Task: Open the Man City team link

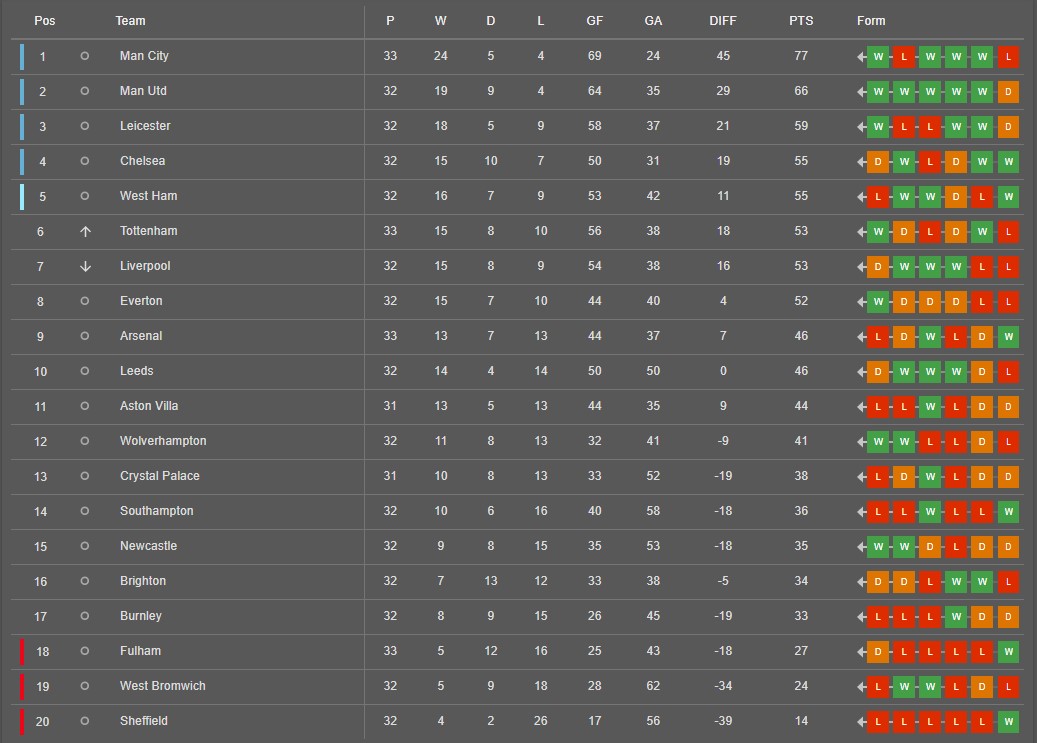Action: point(144,56)
